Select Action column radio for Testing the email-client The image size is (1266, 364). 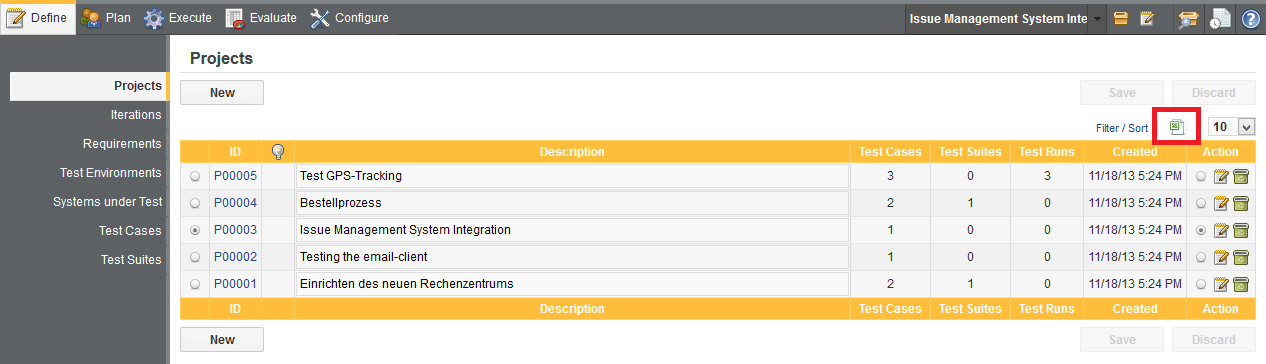(1201, 257)
